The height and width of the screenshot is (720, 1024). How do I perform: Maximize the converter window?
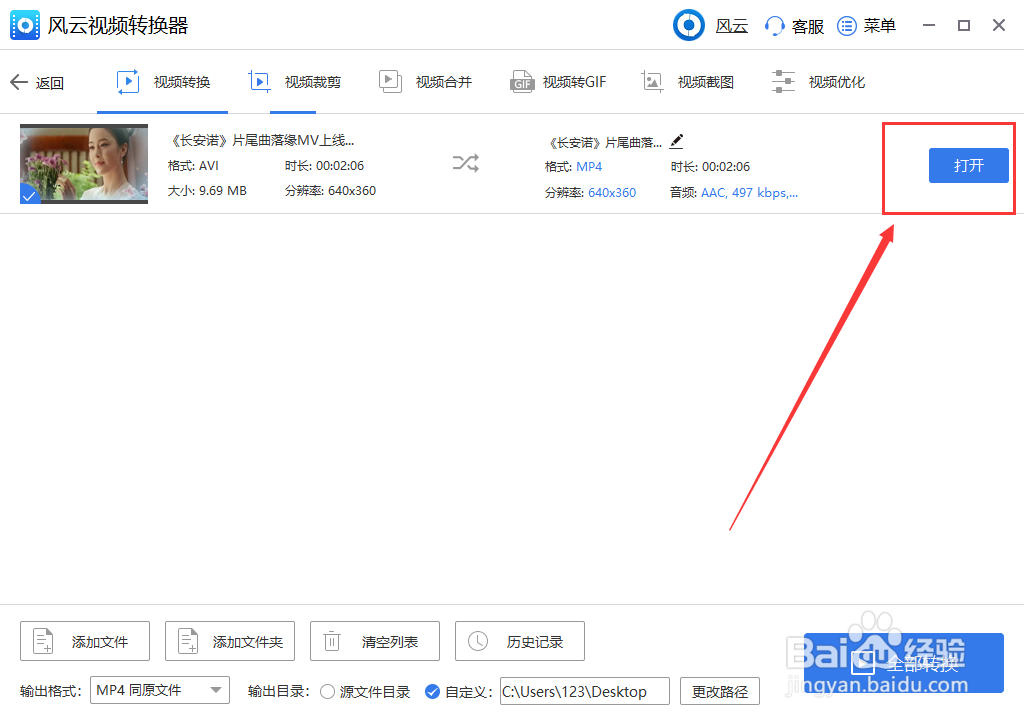tap(964, 25)
